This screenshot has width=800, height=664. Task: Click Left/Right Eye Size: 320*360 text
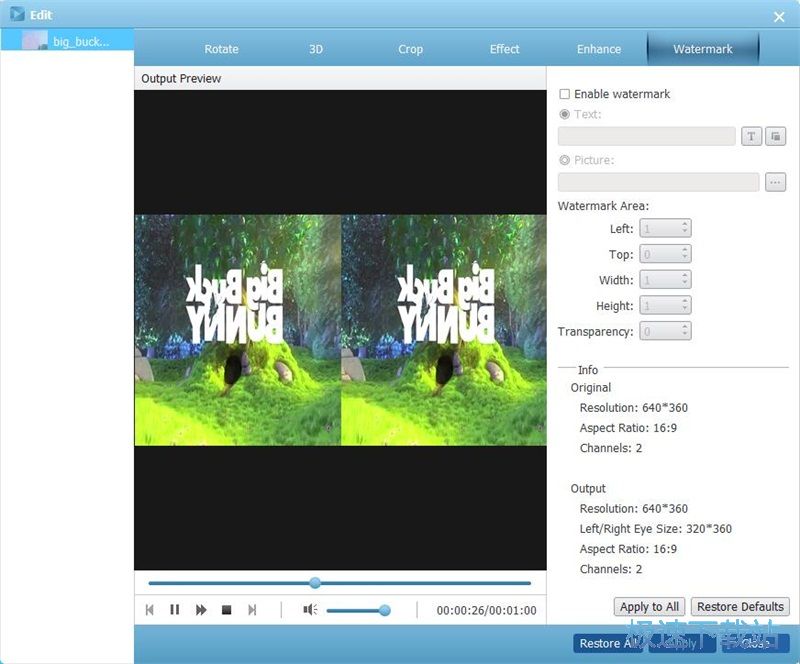tap(656, 529)
